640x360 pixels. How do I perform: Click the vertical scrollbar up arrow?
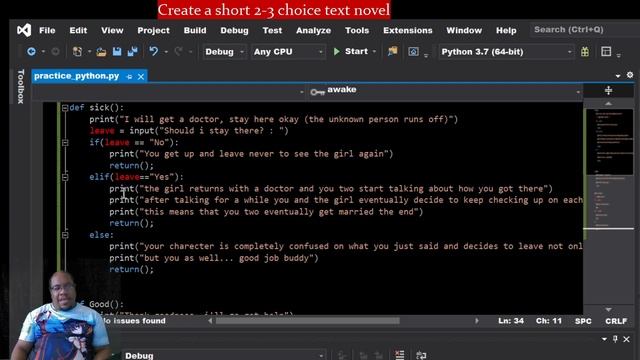tap(608, 104)
